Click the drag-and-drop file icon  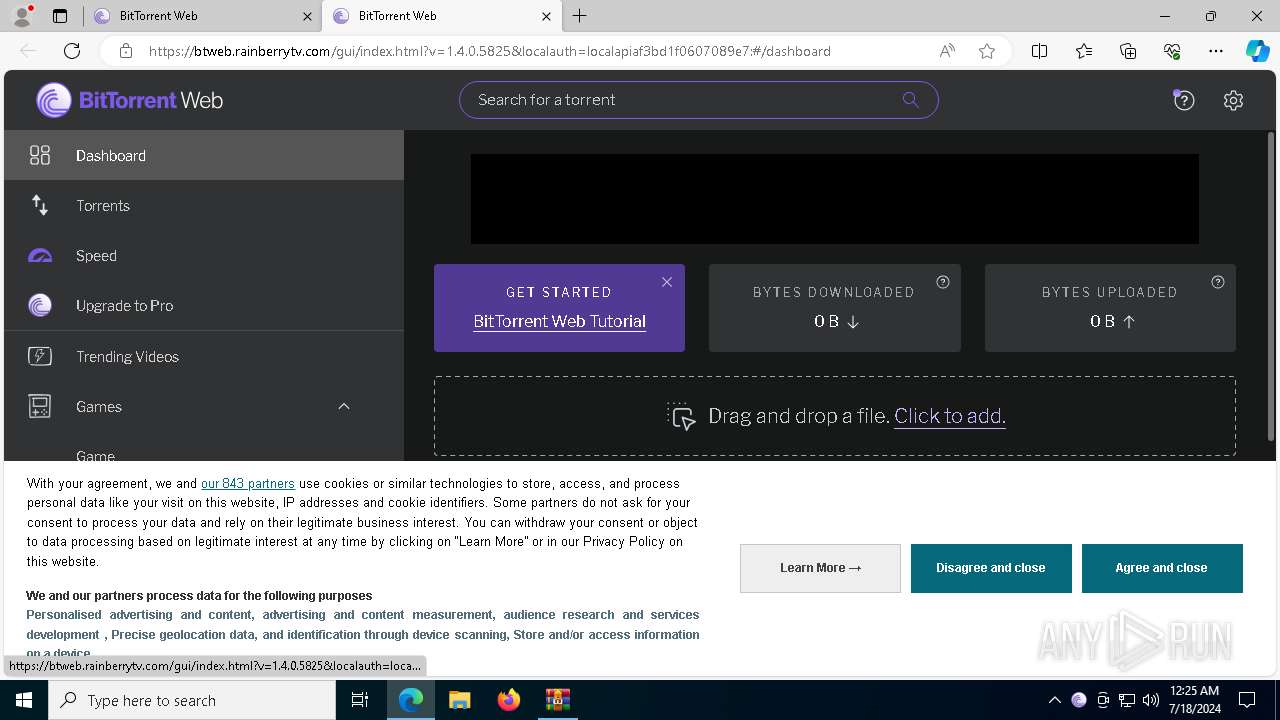681,416
